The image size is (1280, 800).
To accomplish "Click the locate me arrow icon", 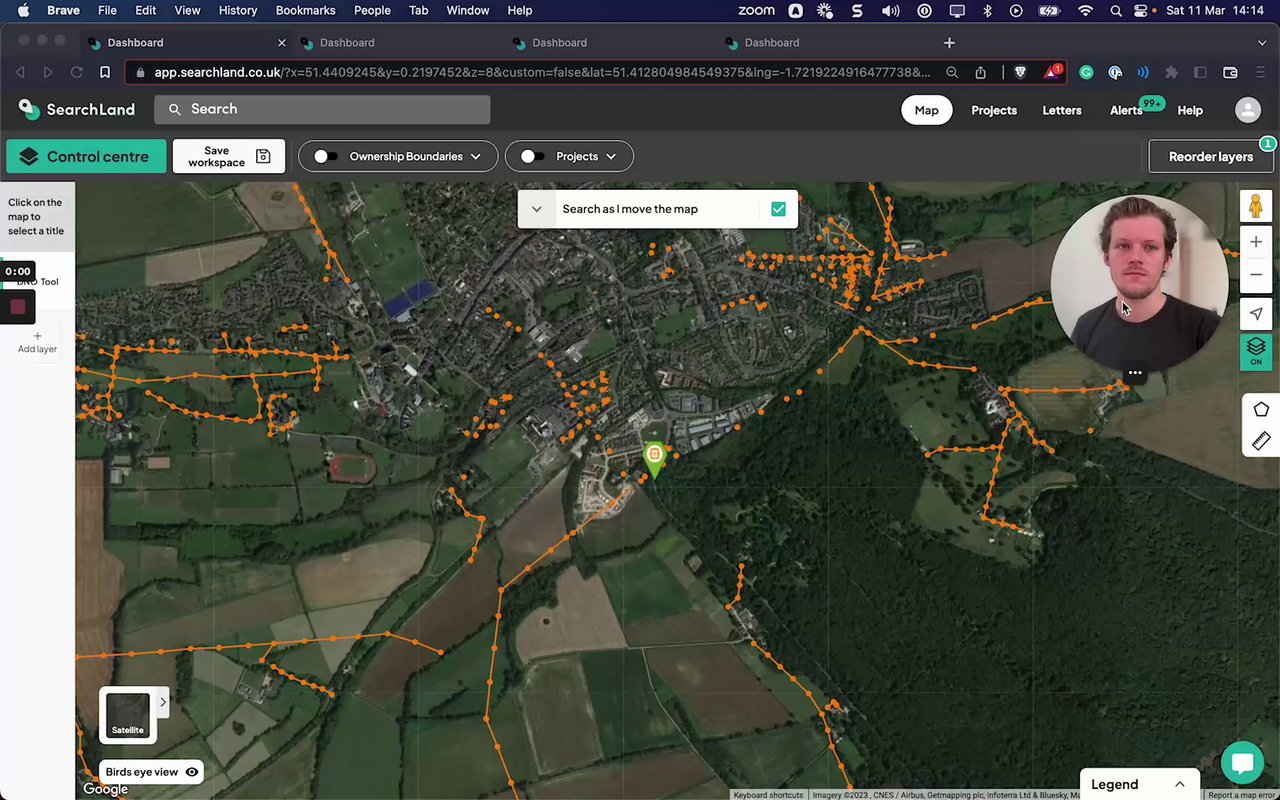I will coord(1255,314).
